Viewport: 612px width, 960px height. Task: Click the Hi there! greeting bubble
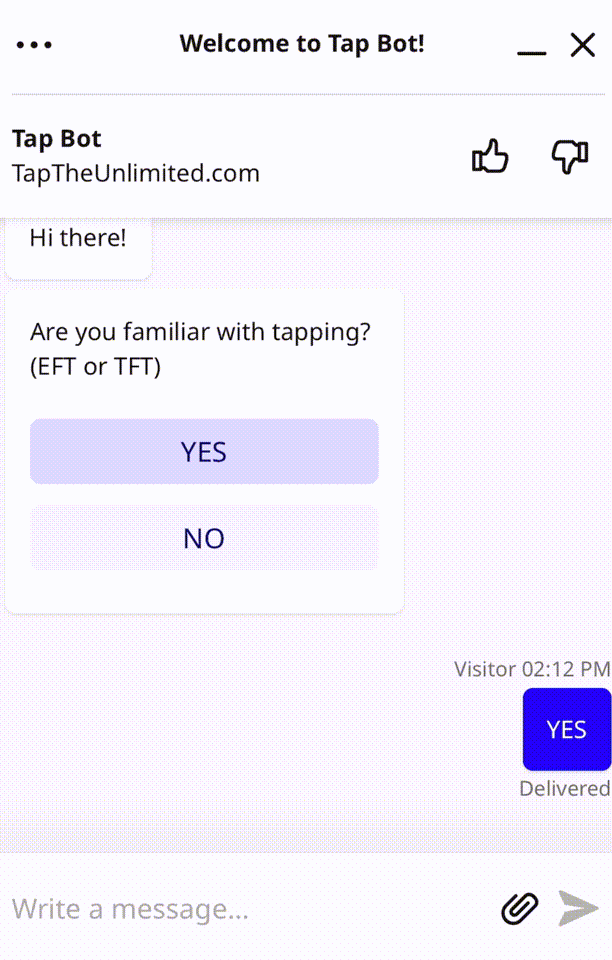[78, 240]
